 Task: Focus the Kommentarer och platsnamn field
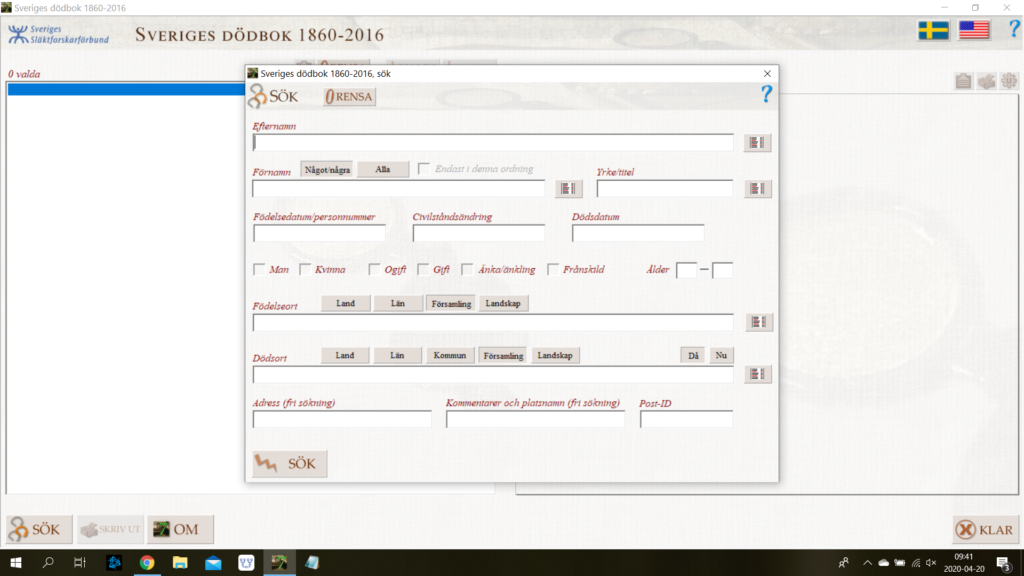click(536, 419)
